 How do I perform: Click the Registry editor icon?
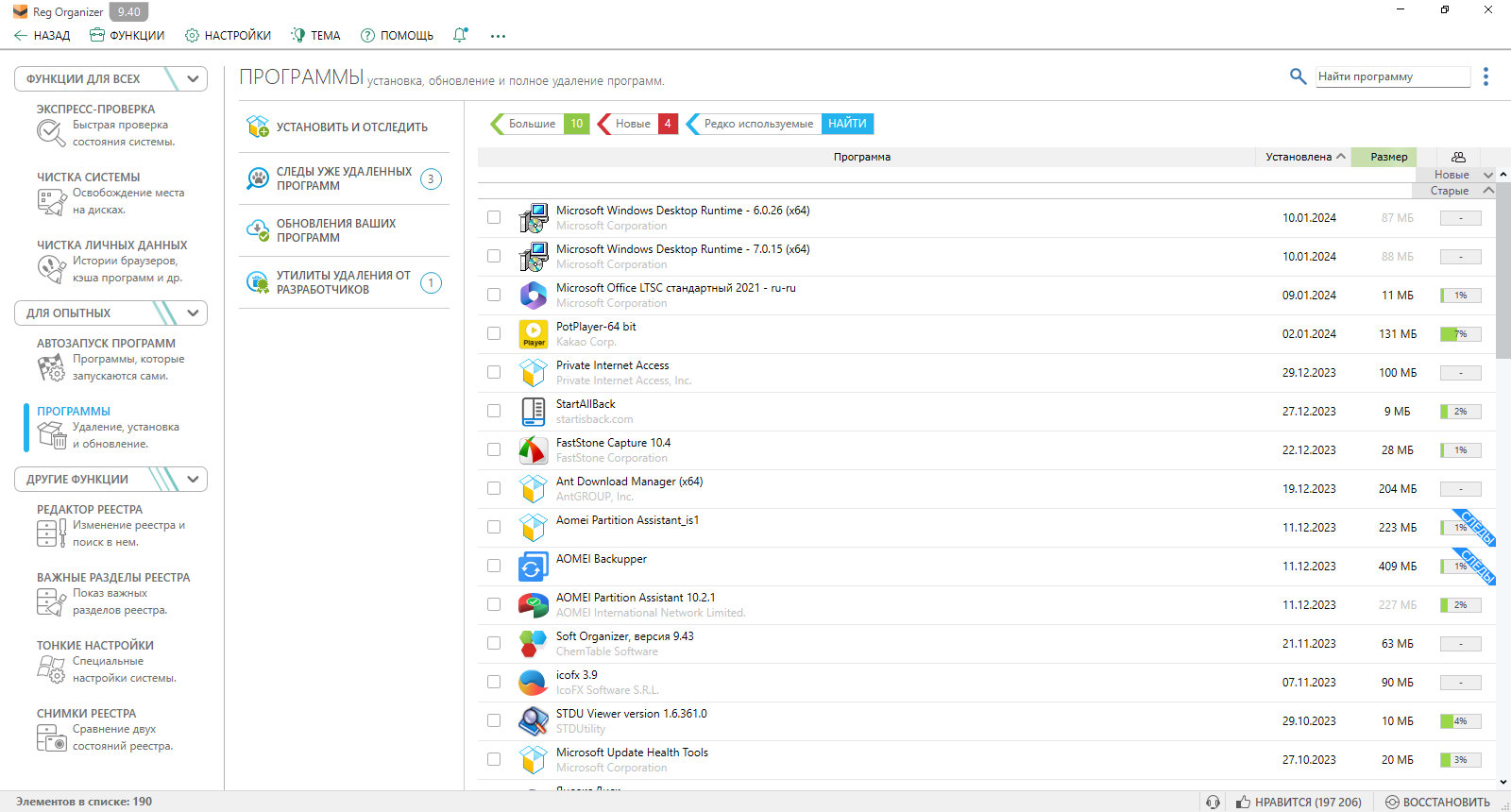51,533
